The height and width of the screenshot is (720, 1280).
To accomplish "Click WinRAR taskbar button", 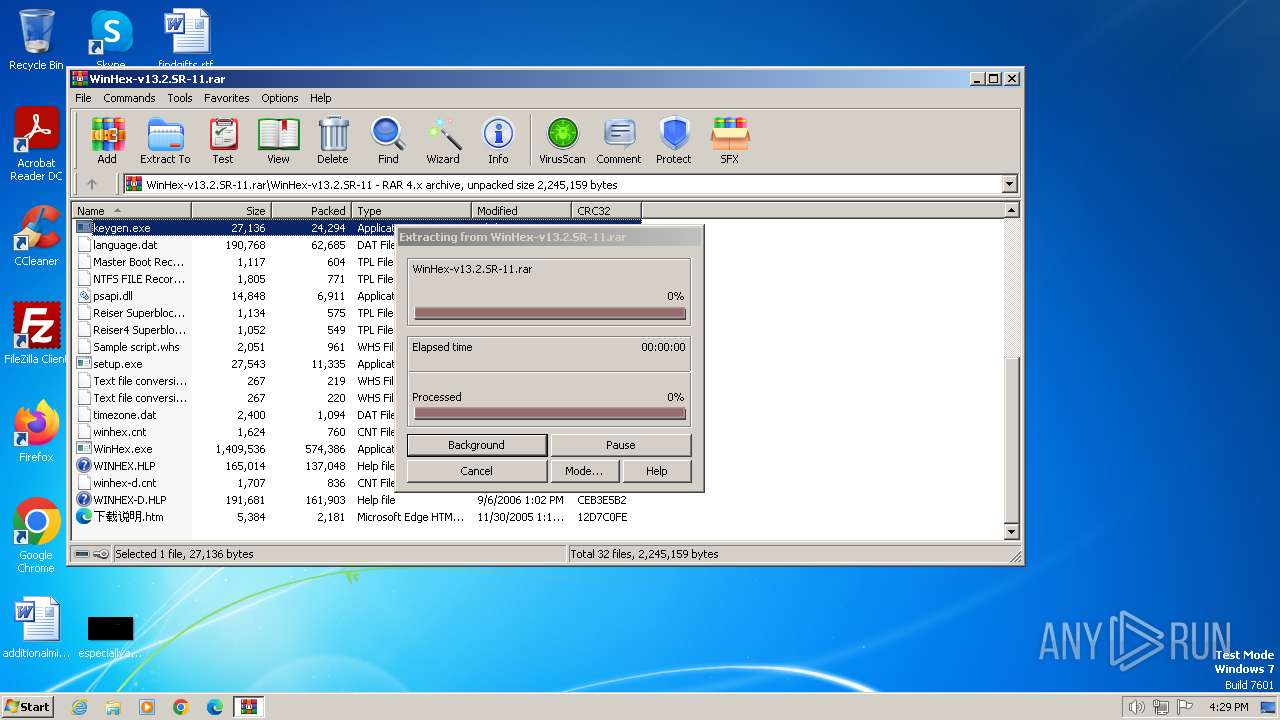I will 248,707.
